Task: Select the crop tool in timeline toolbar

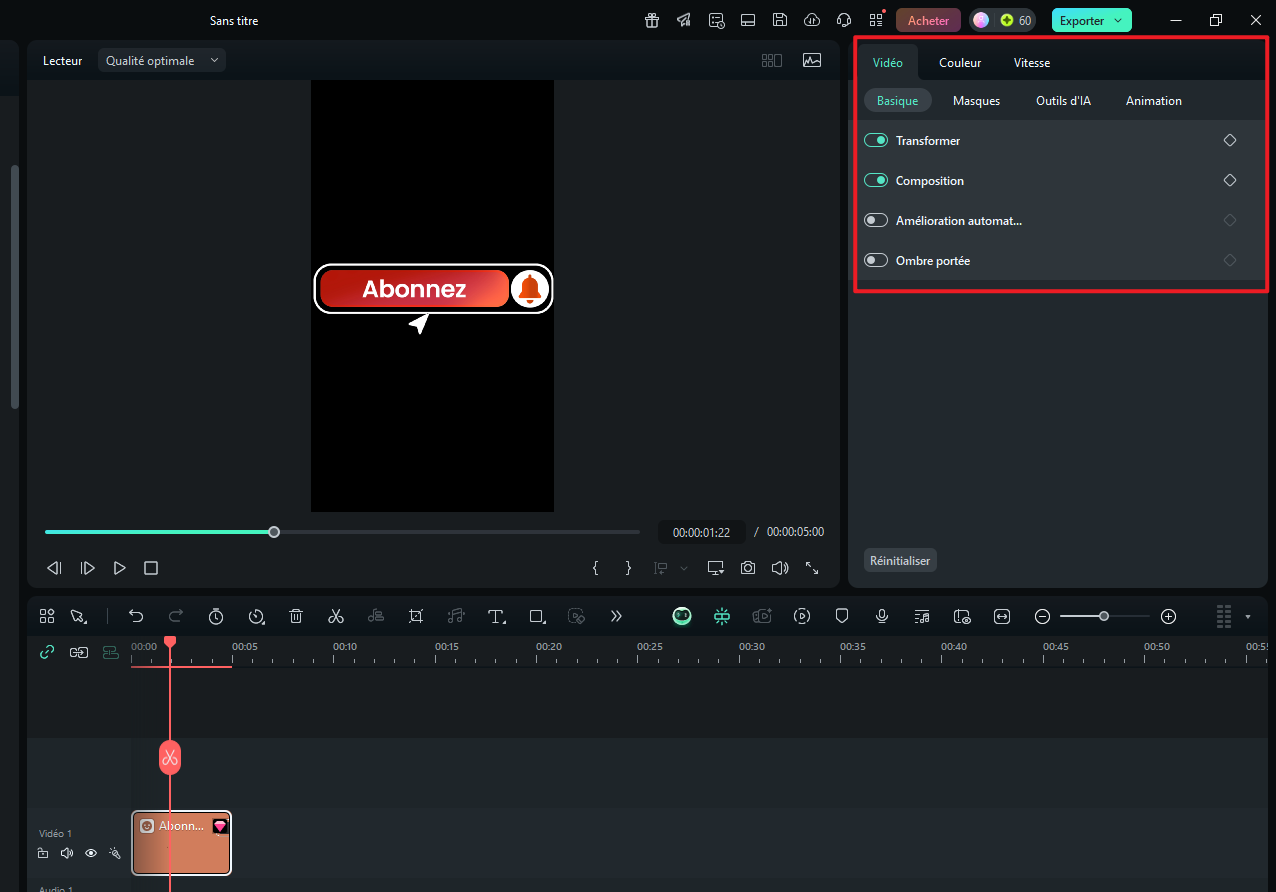Action: (416, 616)
